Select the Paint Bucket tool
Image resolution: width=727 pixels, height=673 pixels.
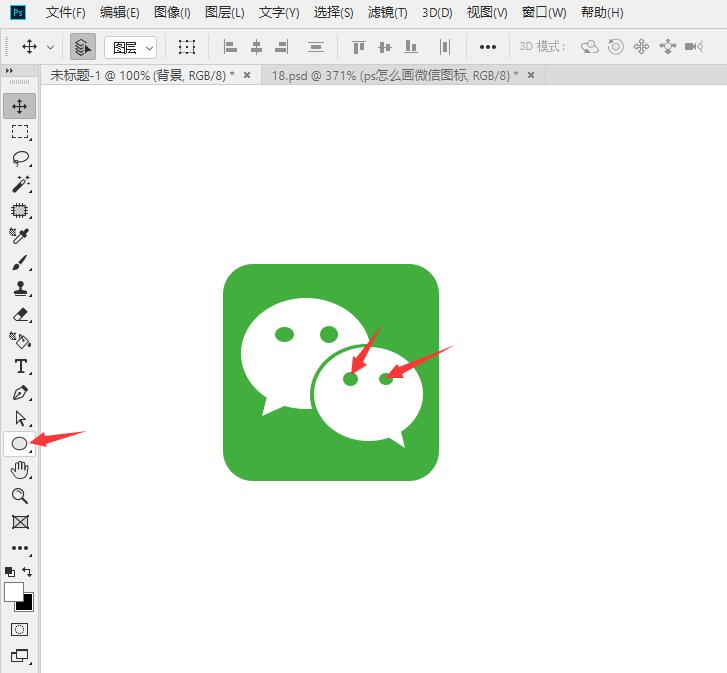point(20,340)
